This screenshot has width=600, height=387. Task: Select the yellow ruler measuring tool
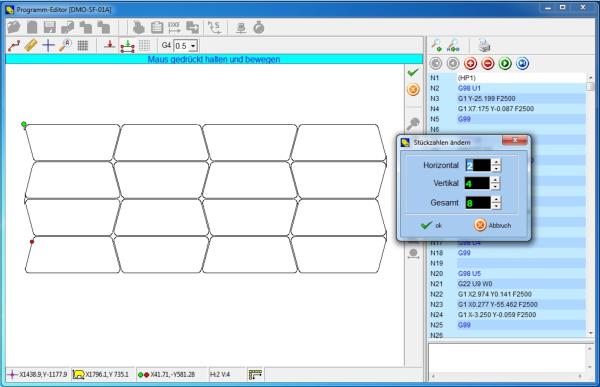click(x=31, y=46)
